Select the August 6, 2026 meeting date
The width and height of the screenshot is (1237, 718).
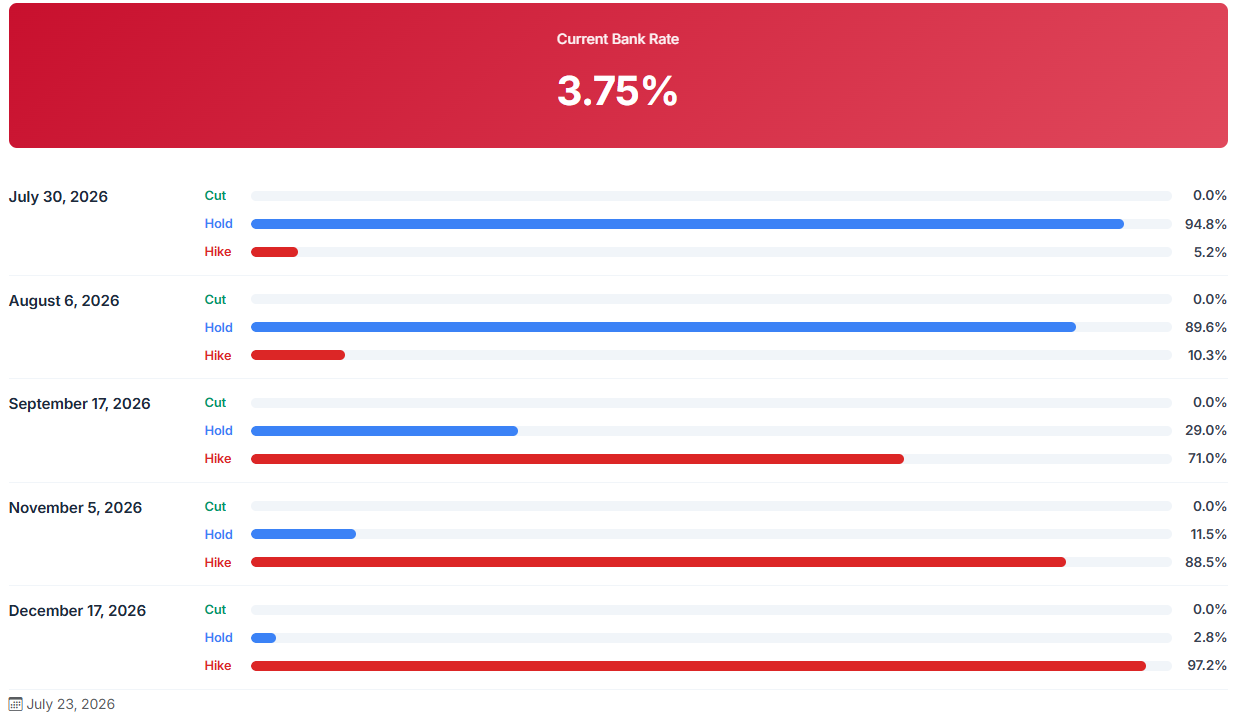click(64, 301)
